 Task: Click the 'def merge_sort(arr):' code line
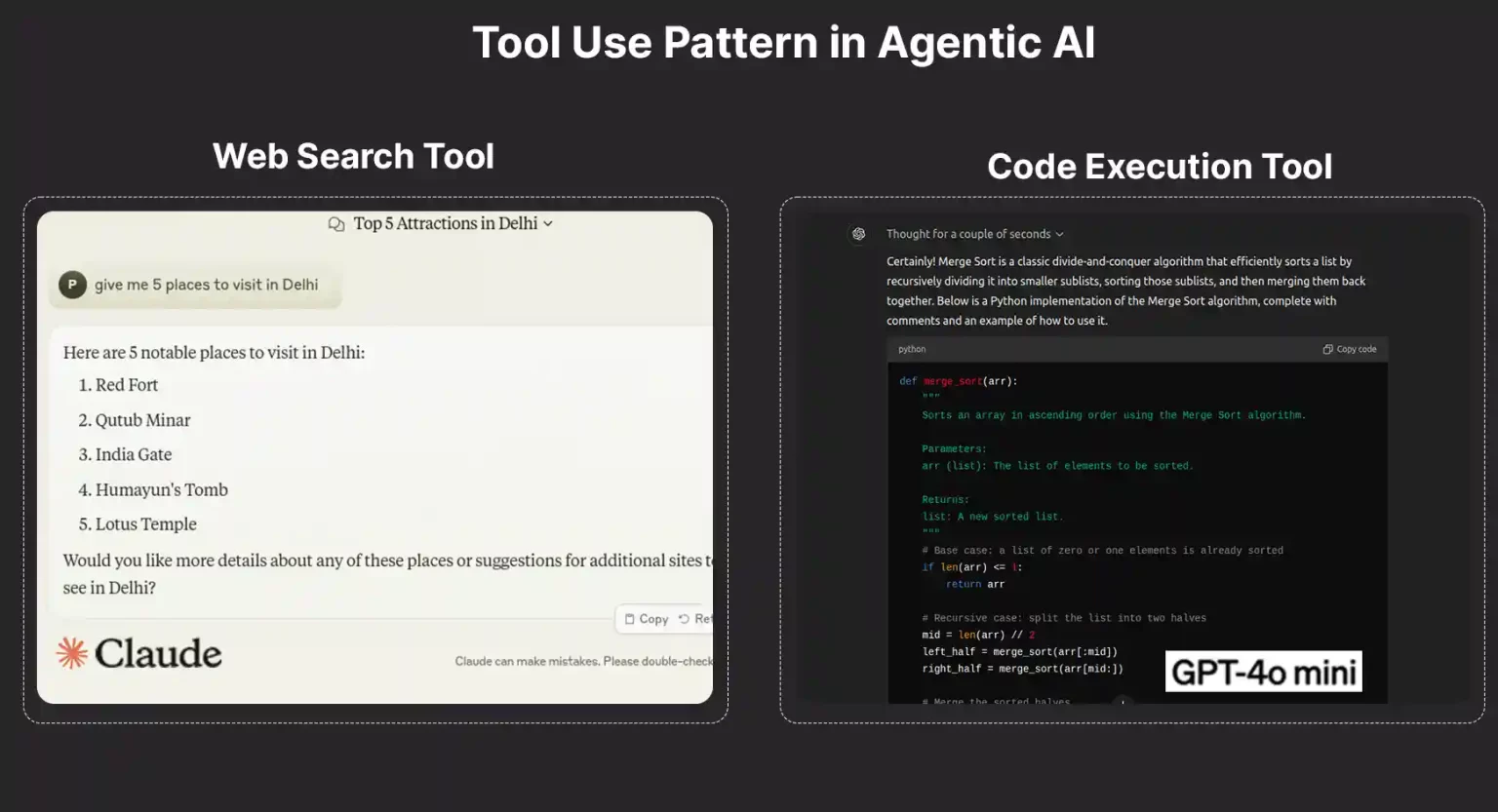coord(958,381)
